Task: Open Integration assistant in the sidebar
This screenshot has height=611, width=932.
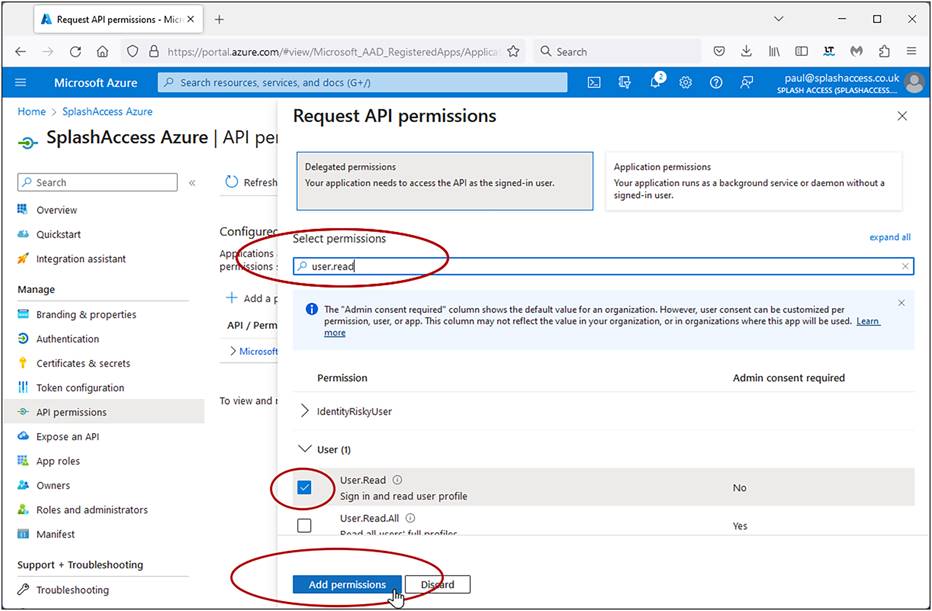Action: 81,259
